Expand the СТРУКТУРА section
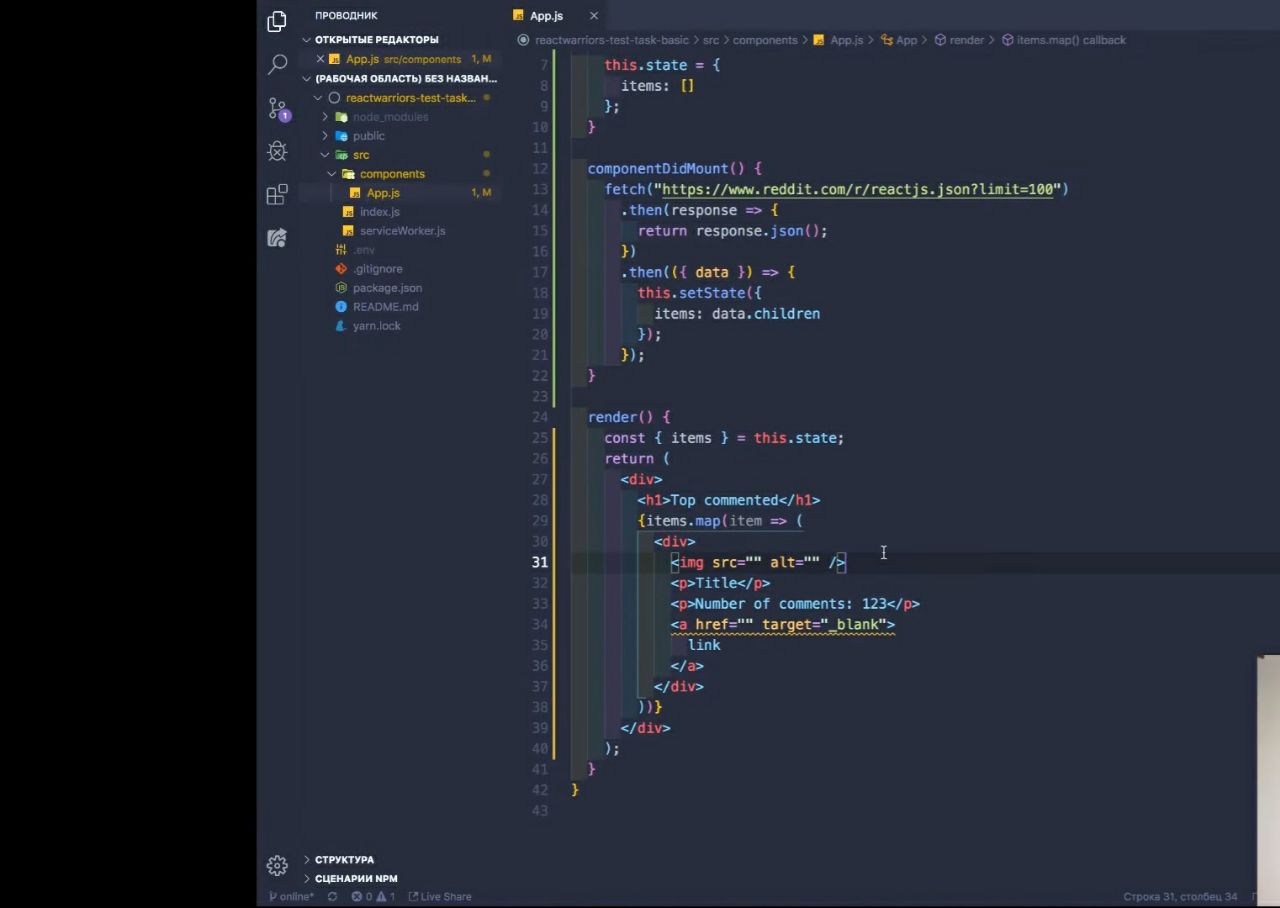 344,860
